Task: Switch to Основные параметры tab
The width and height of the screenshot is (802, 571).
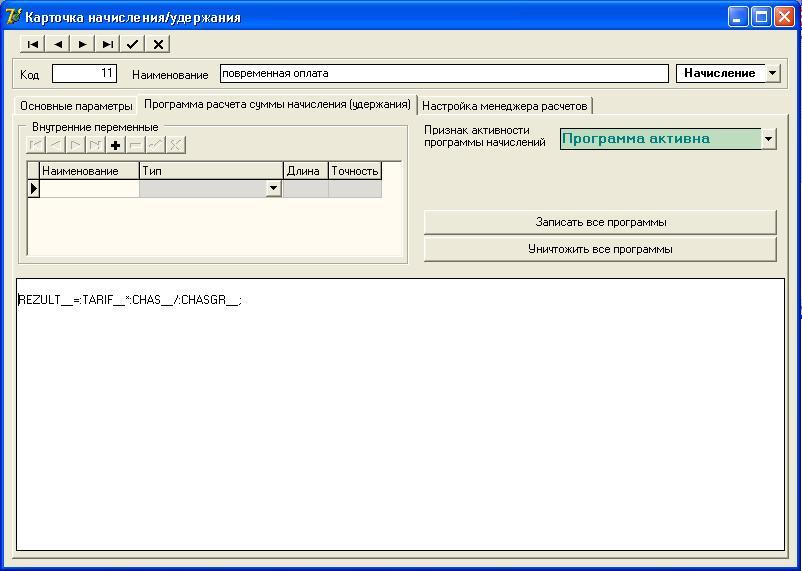Action: [x=76, y=106]
